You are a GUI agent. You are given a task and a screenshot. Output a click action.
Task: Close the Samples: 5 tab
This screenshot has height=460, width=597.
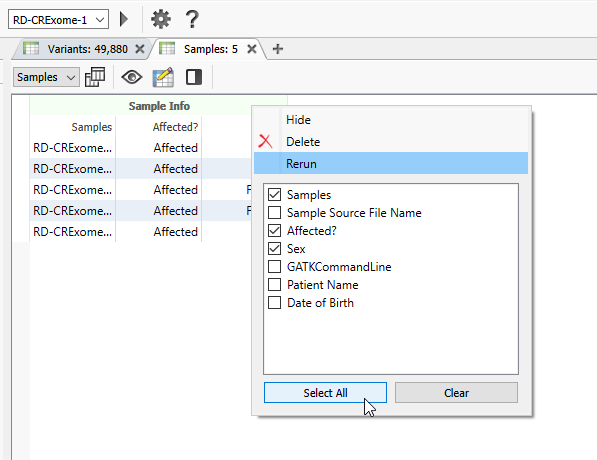click(252, 49)
